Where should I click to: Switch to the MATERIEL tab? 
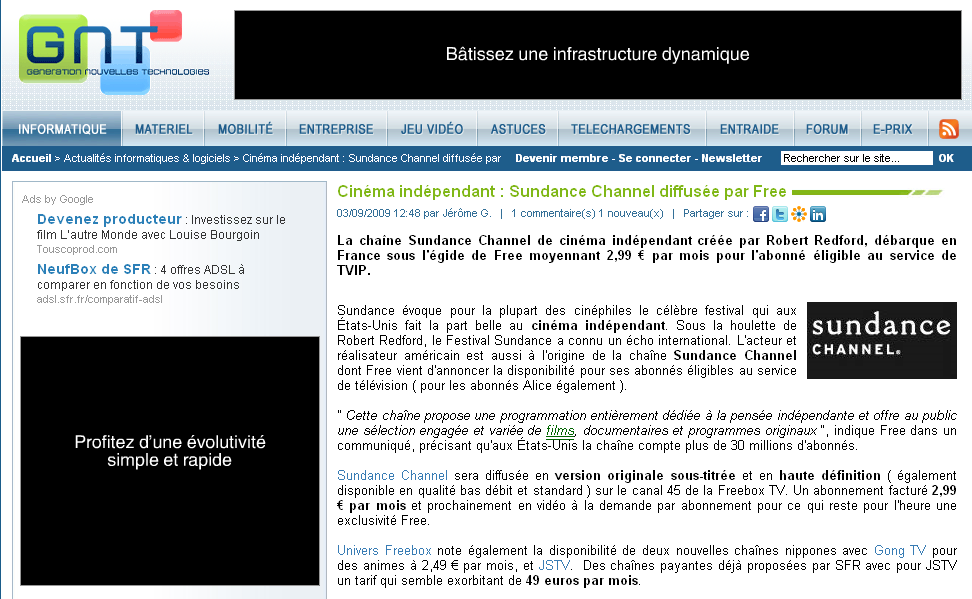[x=164, y=129]
